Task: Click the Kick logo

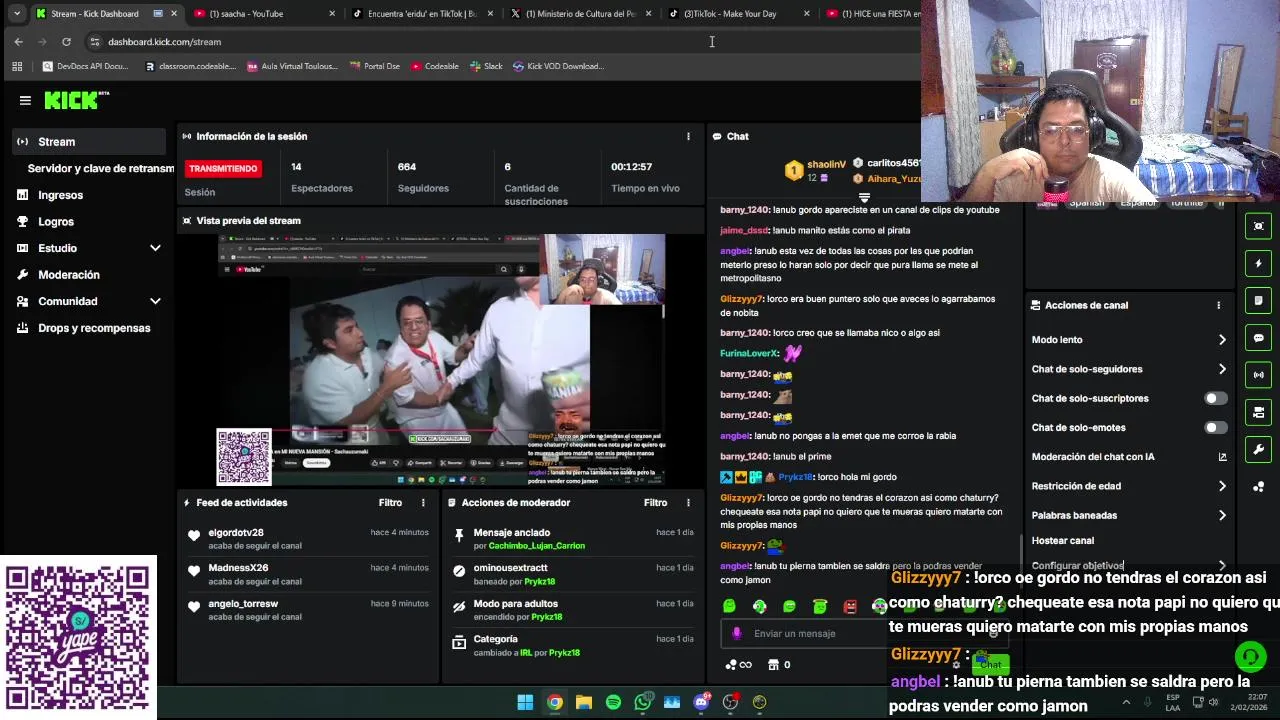Action: coord(76,100)
